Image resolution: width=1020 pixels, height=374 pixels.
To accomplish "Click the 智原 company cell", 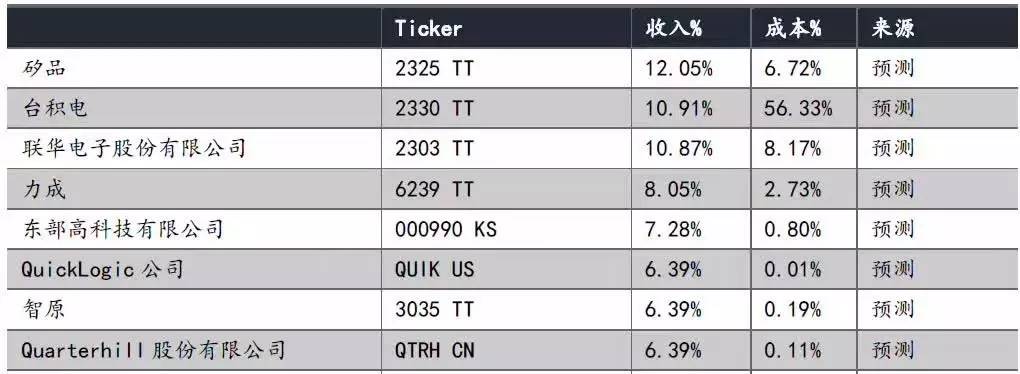I will (44, 310).
